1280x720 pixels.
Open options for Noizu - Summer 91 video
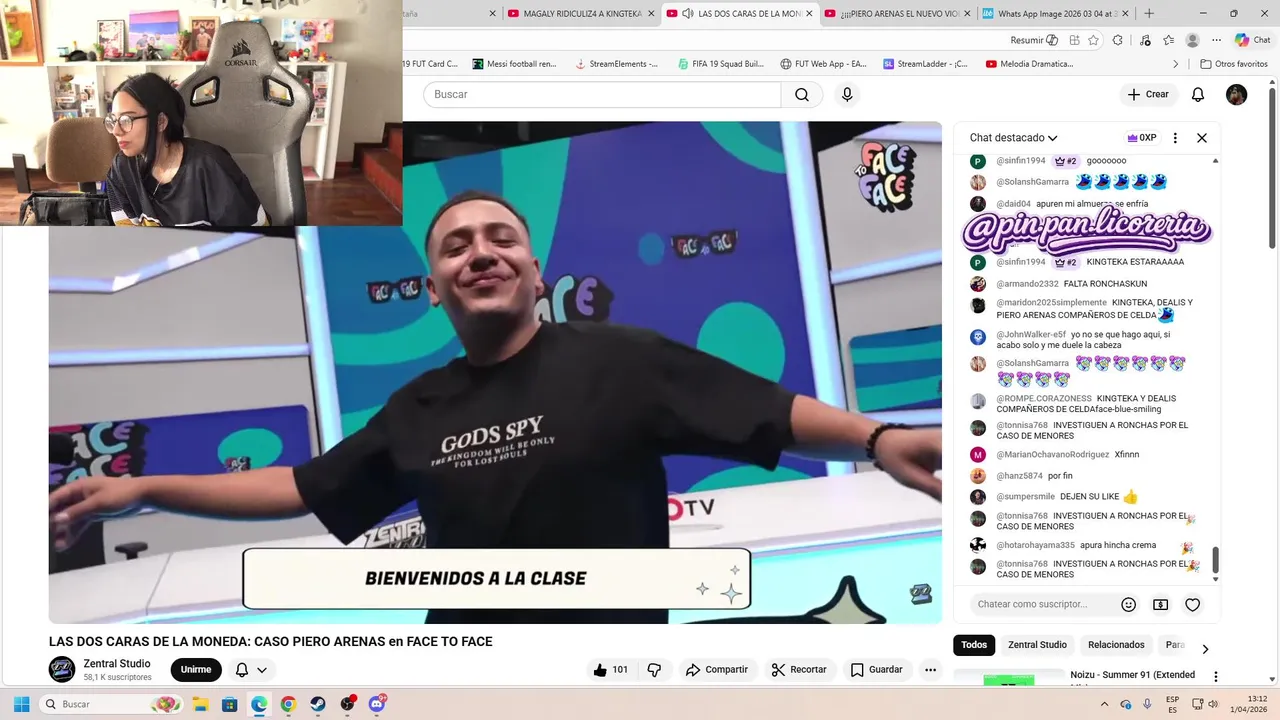pos(1216,677)
